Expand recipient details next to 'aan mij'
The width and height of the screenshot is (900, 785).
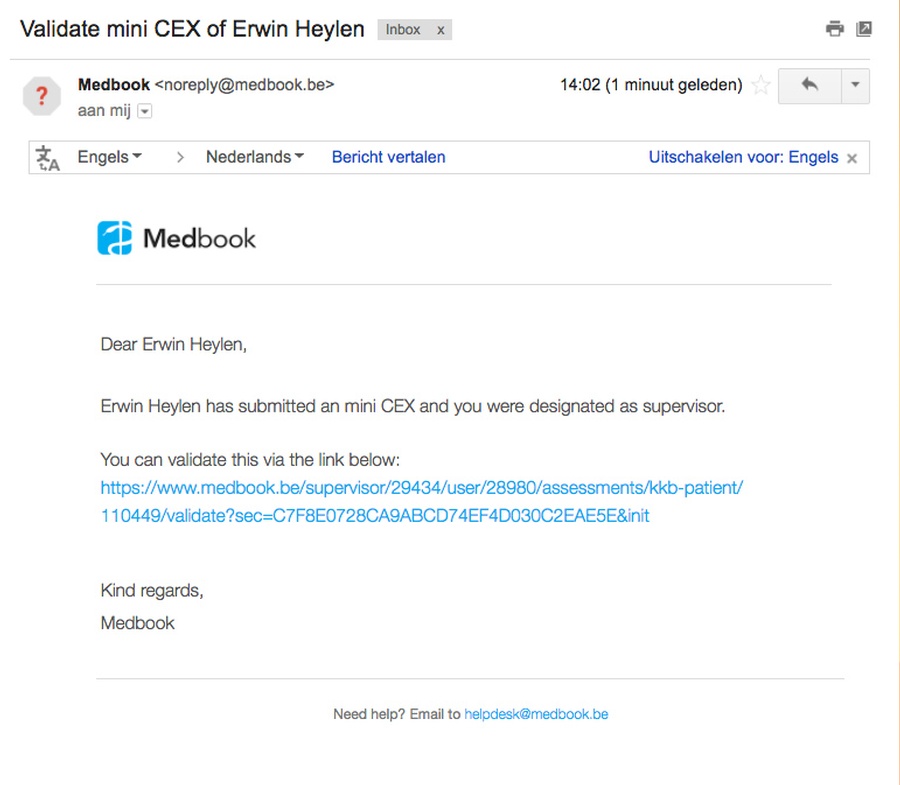click(145, 111)
